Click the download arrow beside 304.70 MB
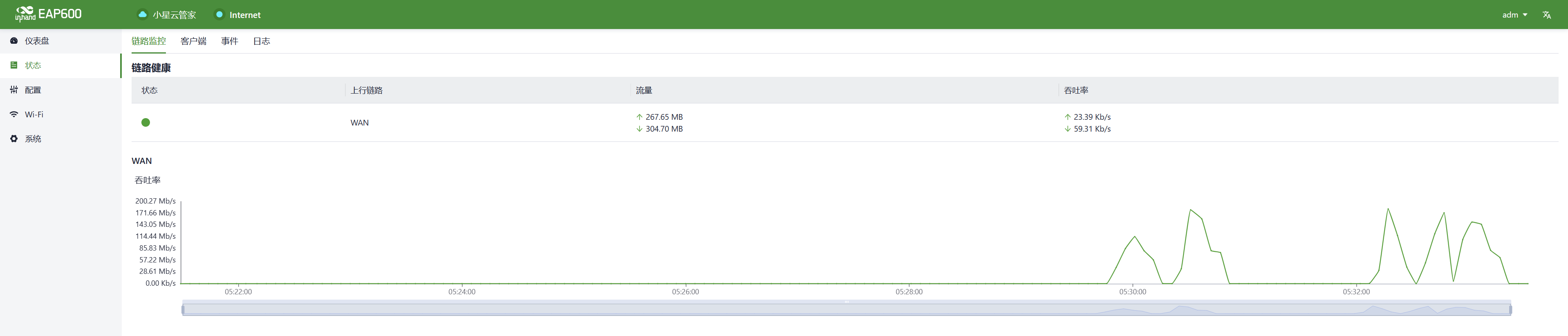Image resolution: width=1568 pixels, height=336 pixels. [639, 129]
